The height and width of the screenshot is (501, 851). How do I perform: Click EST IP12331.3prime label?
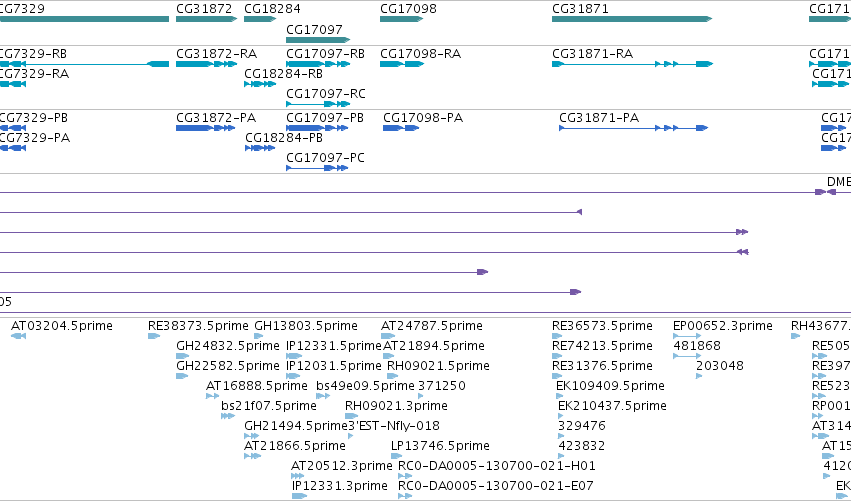click(340, 486)
